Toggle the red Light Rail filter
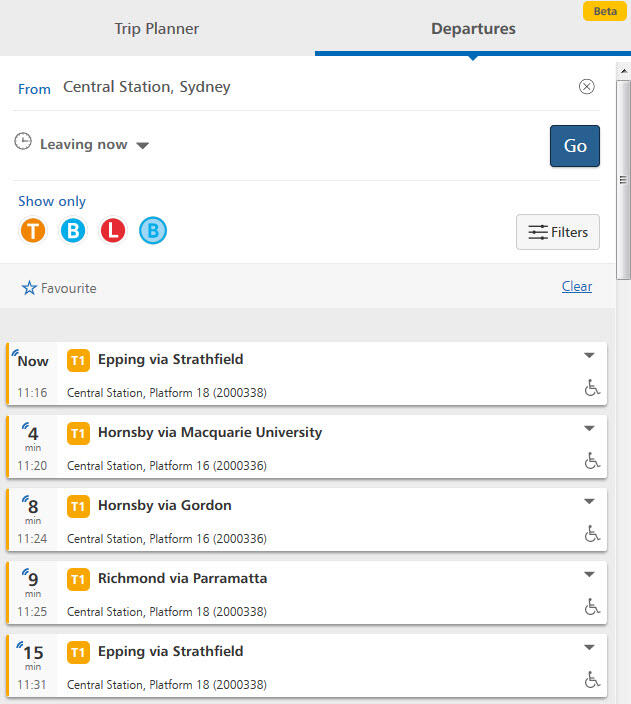 pos(113,230)
